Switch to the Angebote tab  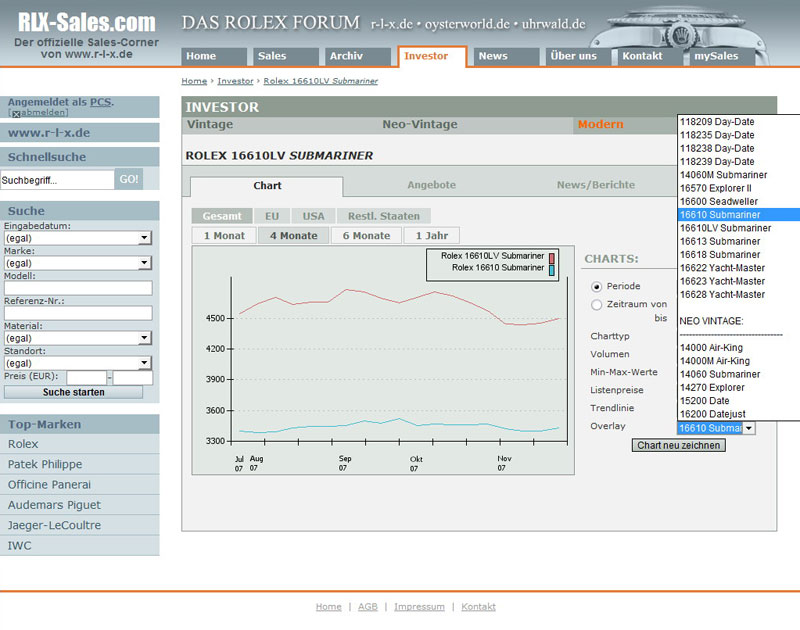432,185
